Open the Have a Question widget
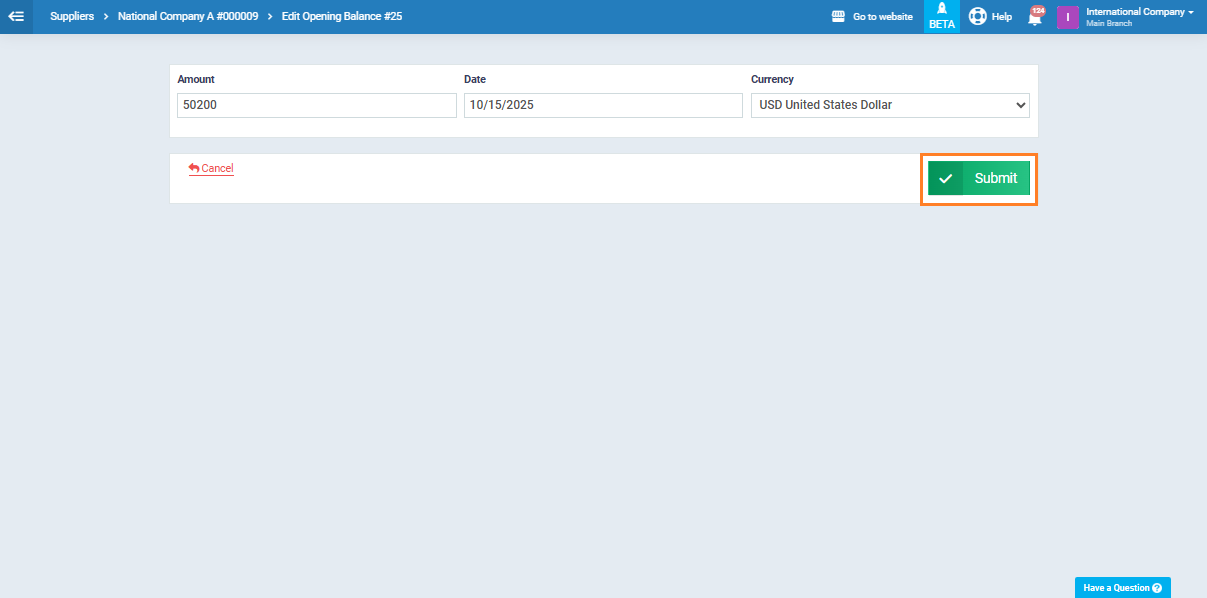The width and height of the screenshot is (1207, 598). (1116, 588)
